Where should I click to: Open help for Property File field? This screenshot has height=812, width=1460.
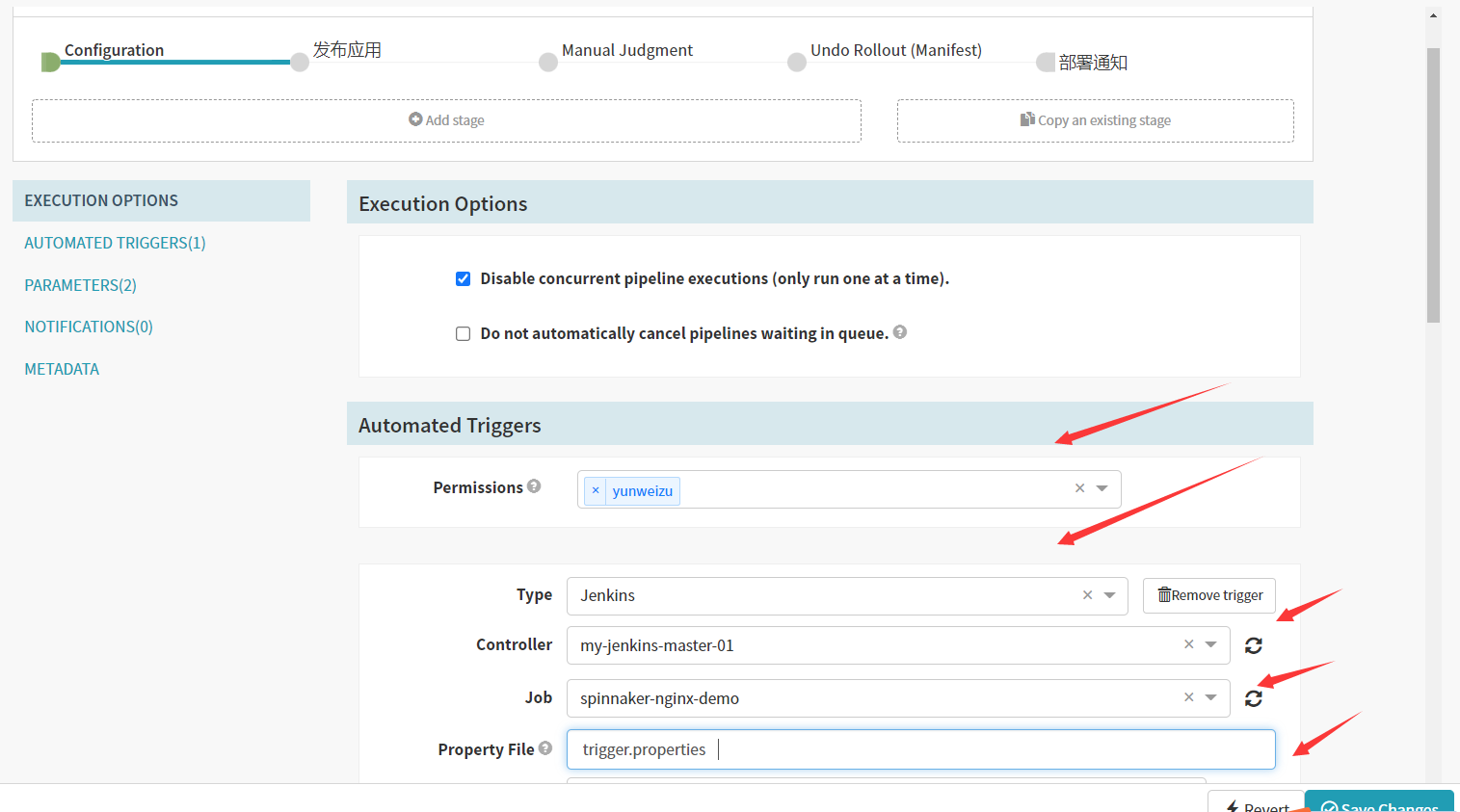[x=545, y=748]
